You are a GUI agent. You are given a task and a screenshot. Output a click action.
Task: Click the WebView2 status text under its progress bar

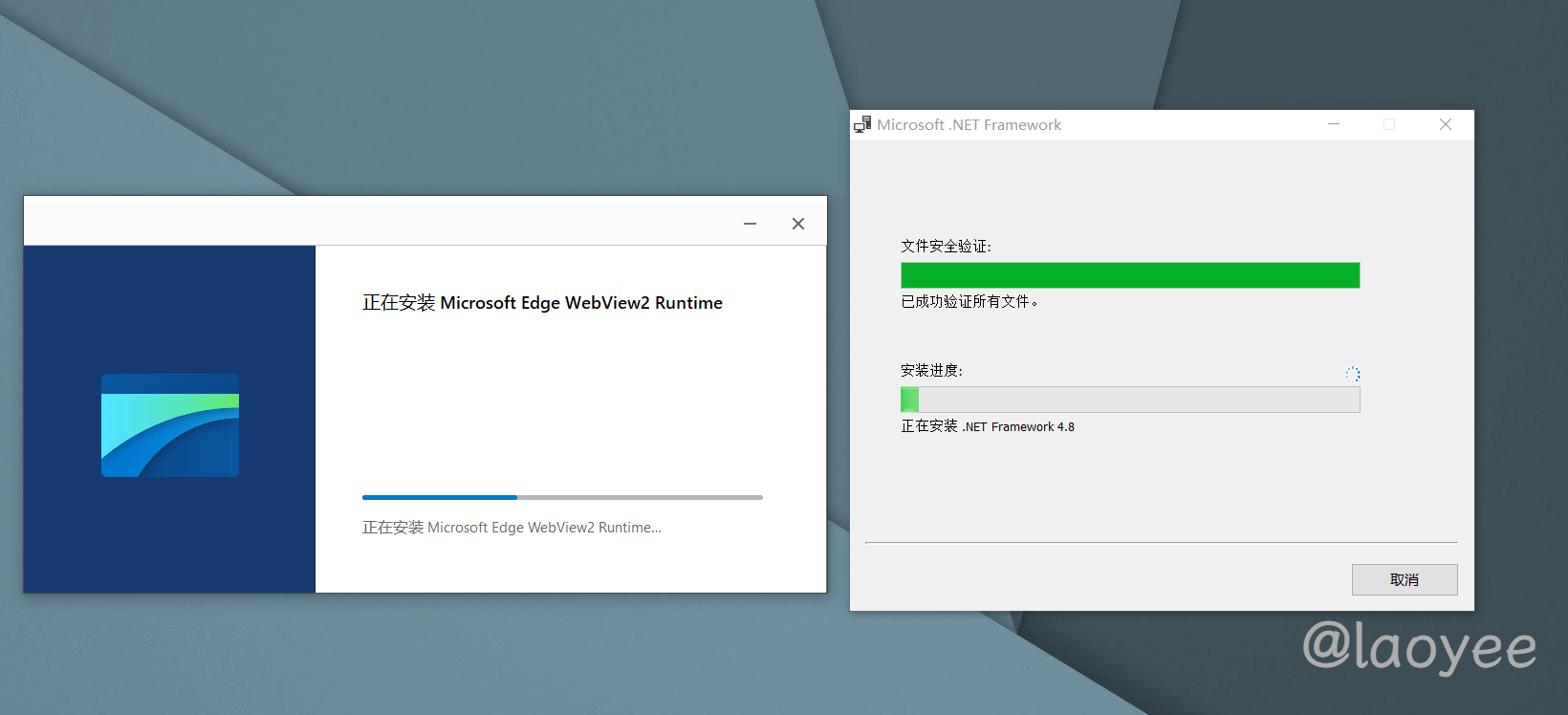(512, 528)
